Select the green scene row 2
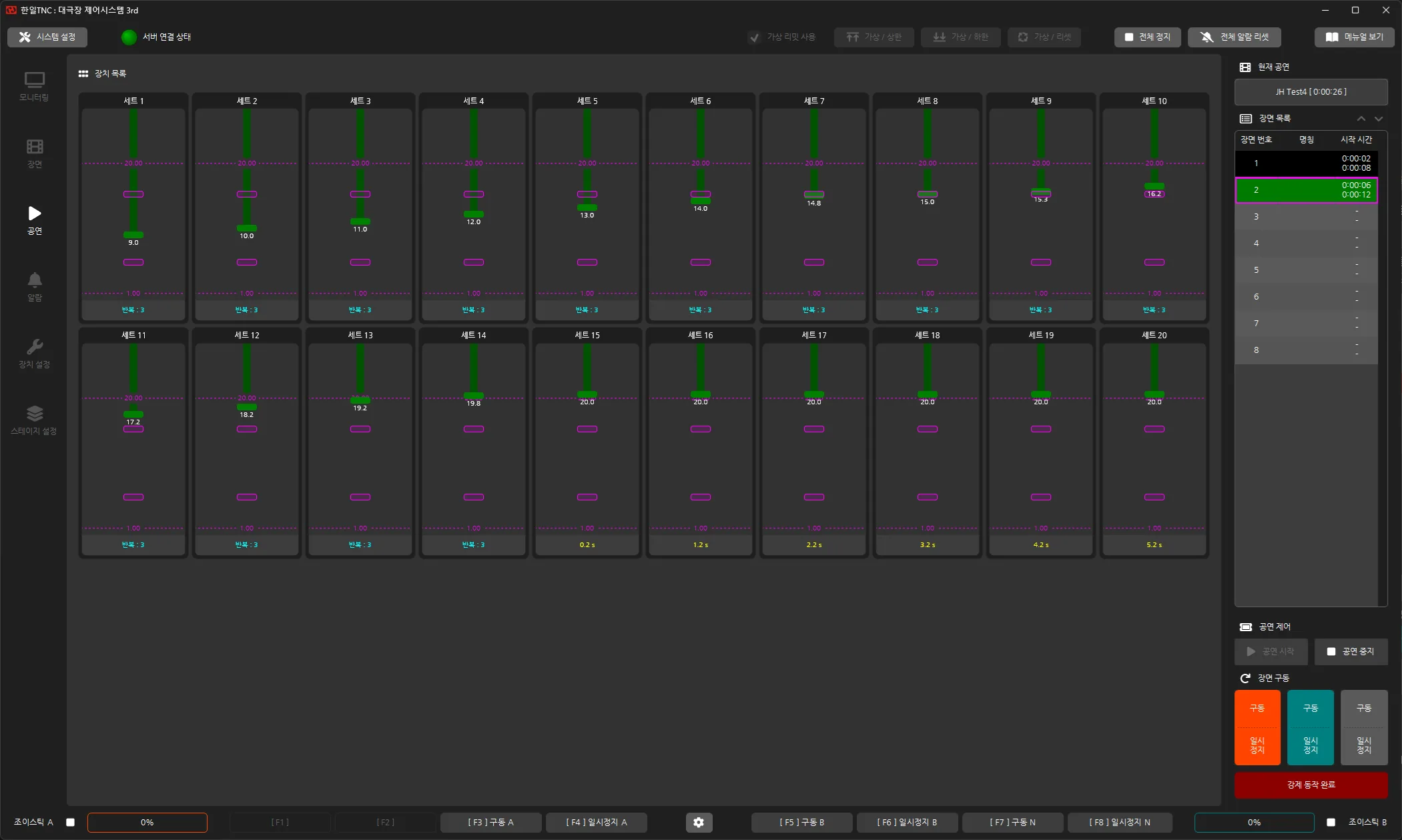Screen dimensions: 1402x840 point(1306,190)
